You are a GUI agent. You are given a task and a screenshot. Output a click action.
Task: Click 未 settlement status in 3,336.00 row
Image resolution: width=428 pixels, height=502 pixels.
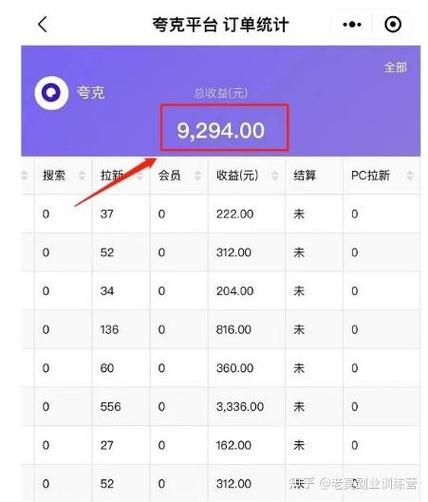tap(299, 407)
